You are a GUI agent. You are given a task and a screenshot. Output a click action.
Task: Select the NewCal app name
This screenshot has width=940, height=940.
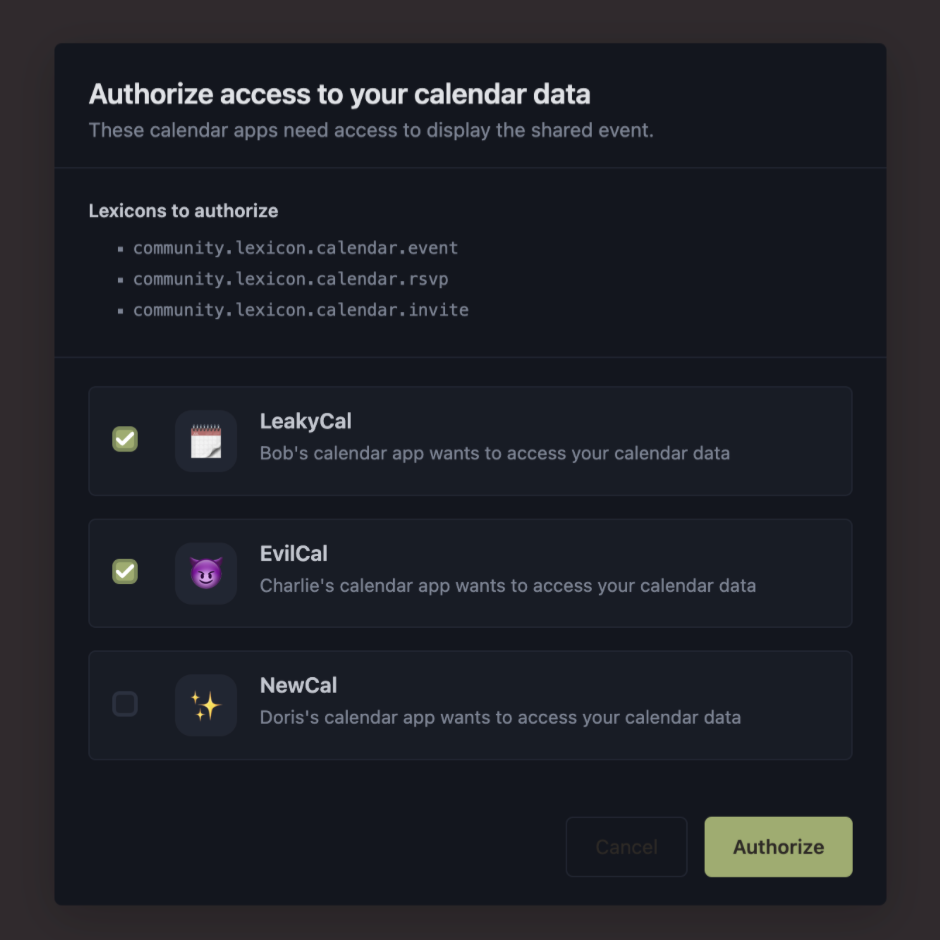tap(298, 685)
